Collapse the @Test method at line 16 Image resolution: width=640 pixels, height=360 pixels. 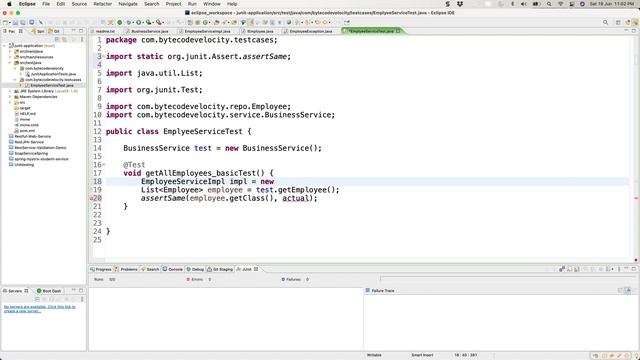[x=104, y=164]
